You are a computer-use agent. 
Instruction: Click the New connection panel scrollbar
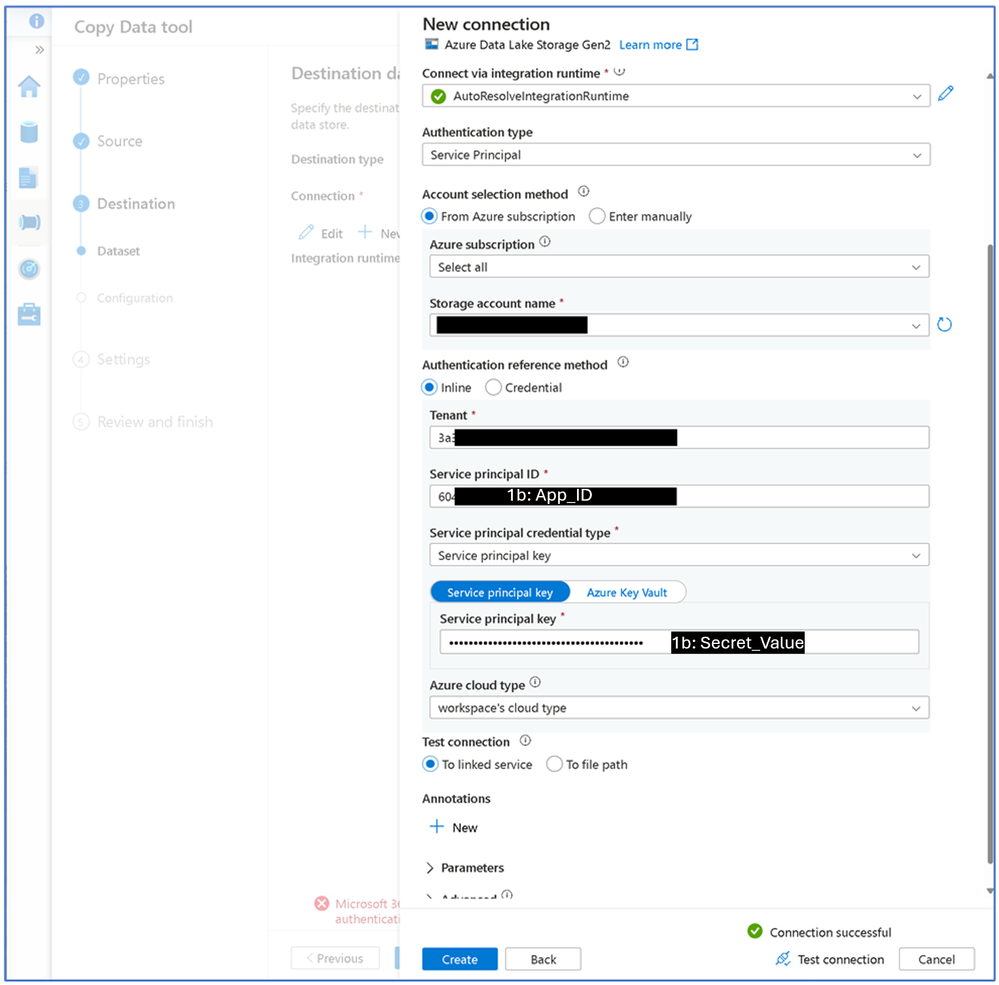tap(989, 553)
